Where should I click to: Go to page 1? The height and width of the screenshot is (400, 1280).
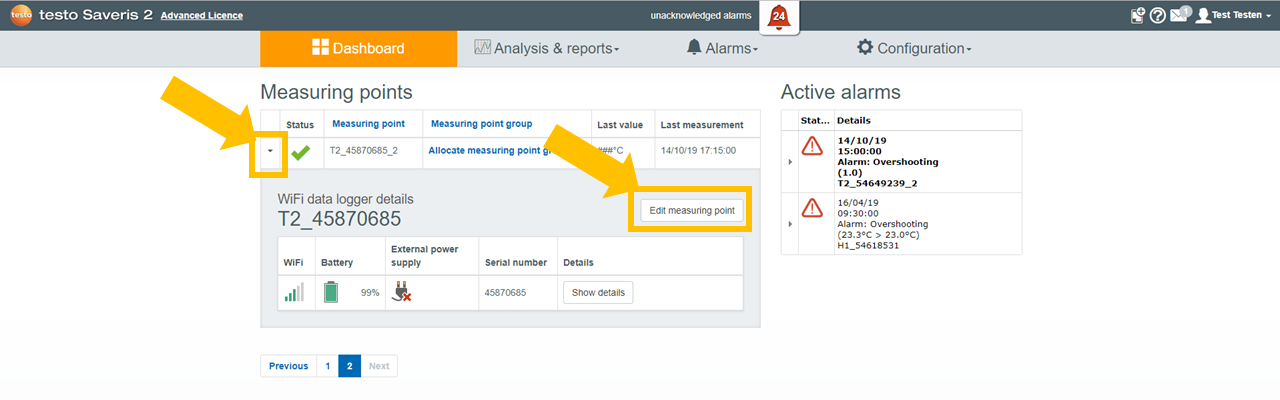(327, 366)
